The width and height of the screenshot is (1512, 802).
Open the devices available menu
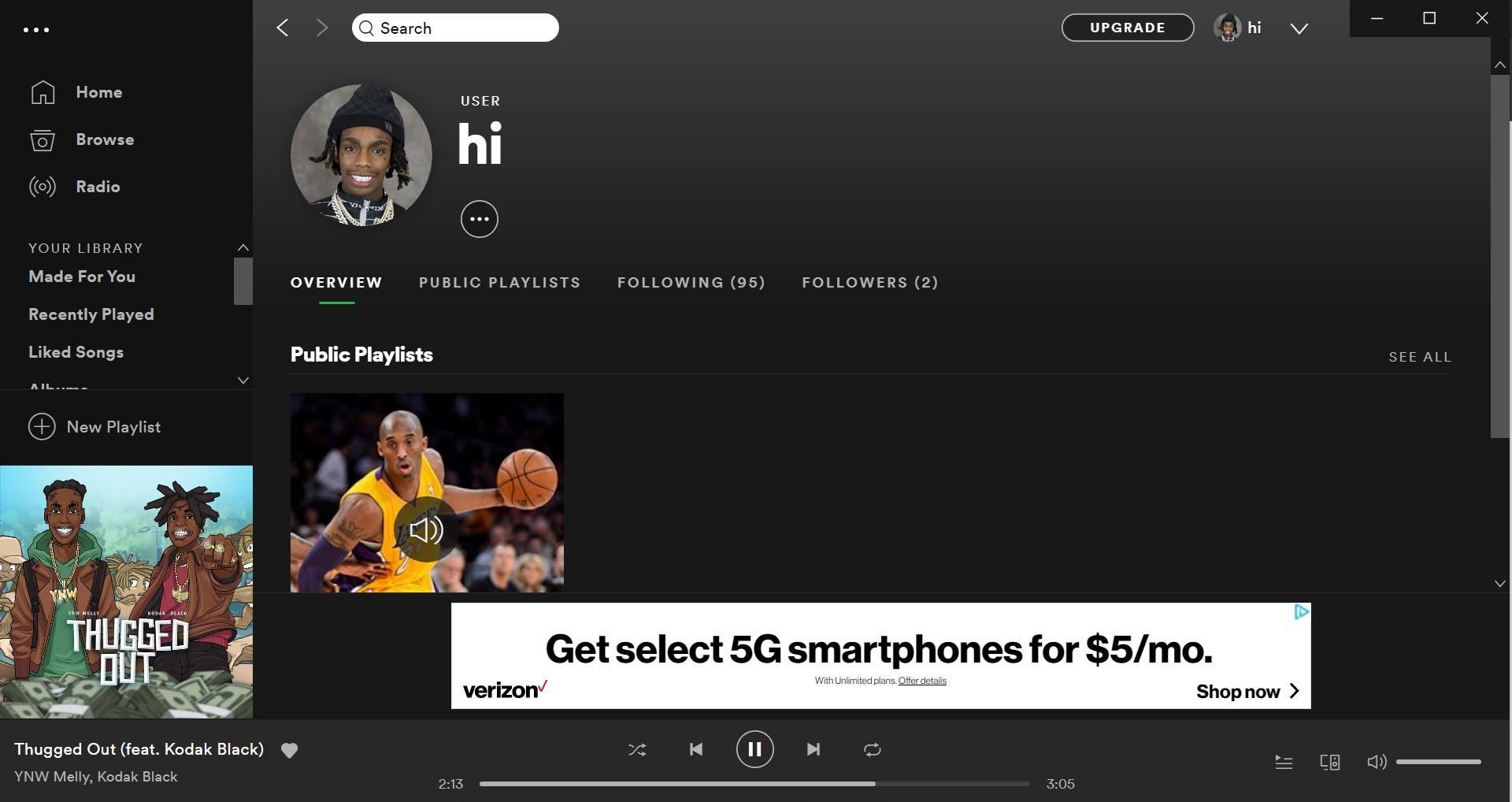pyautogui.click(x=1330, y=762)
